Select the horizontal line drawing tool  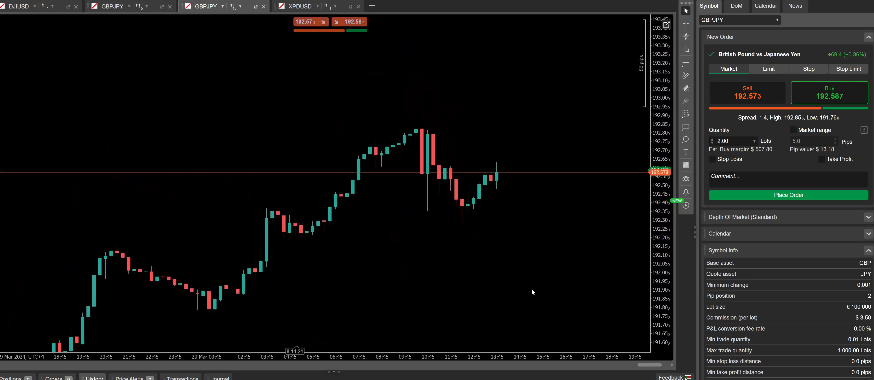click(x=686, y=63)
